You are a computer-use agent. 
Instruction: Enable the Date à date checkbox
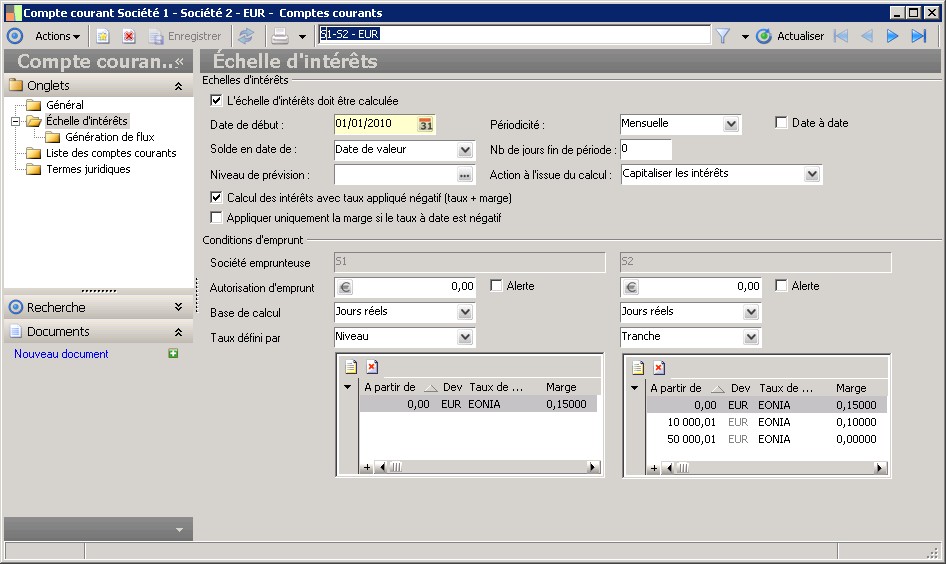click(782, 123)
